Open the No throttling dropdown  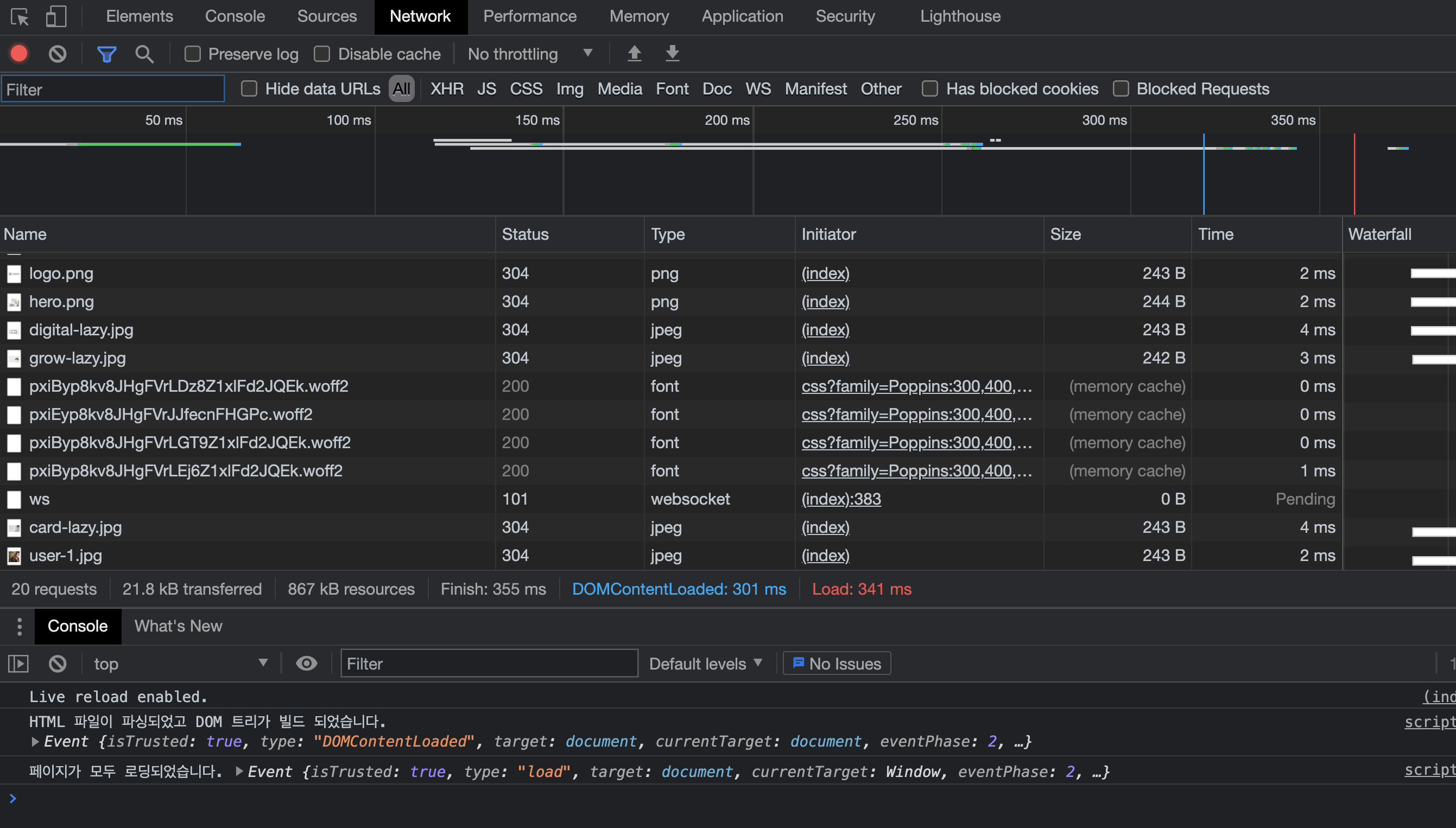(530, 54)
